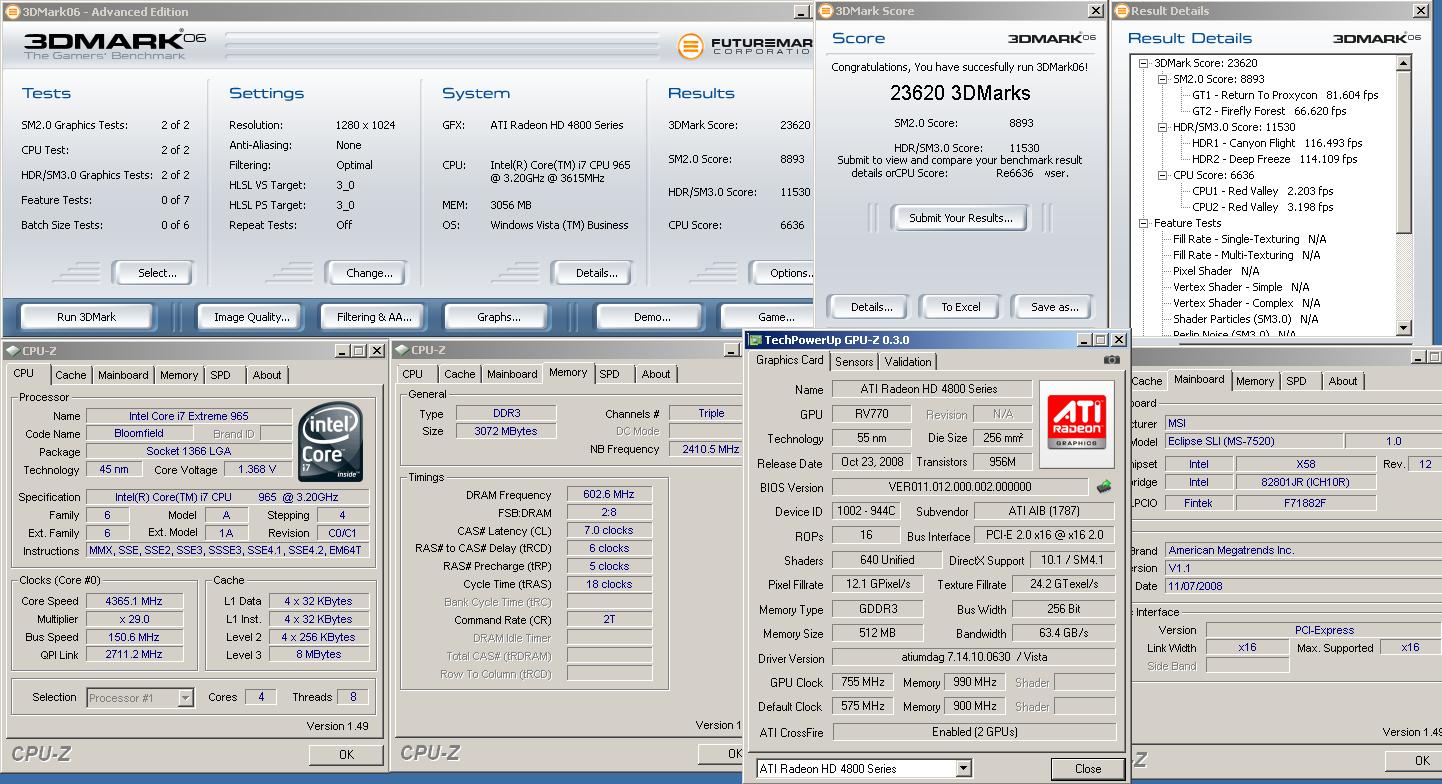The width and height of the screenshot is (1442, 784).
Task: Select CPU1 - Red Valley row
Action: (1262, 191)
